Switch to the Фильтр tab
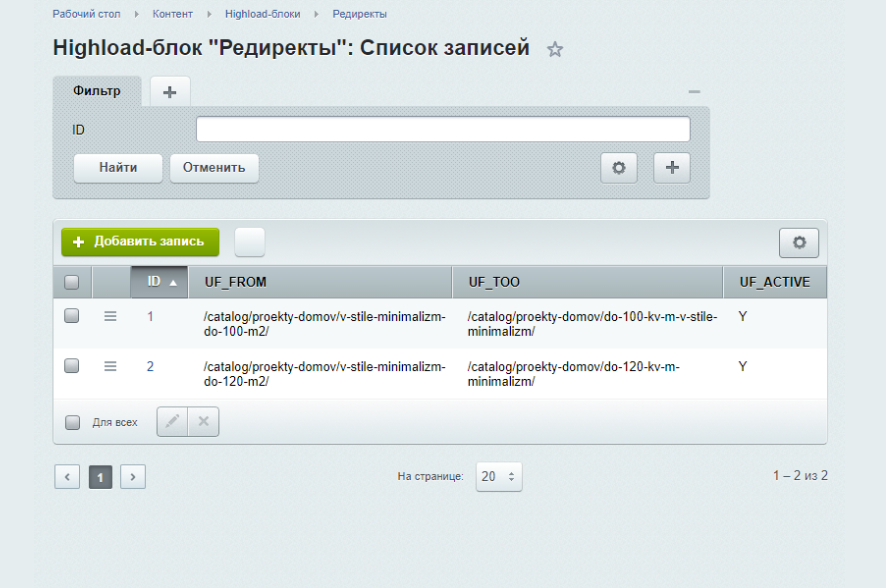The image size is (886, 588). pyautogui.click(x=95, y=90)
